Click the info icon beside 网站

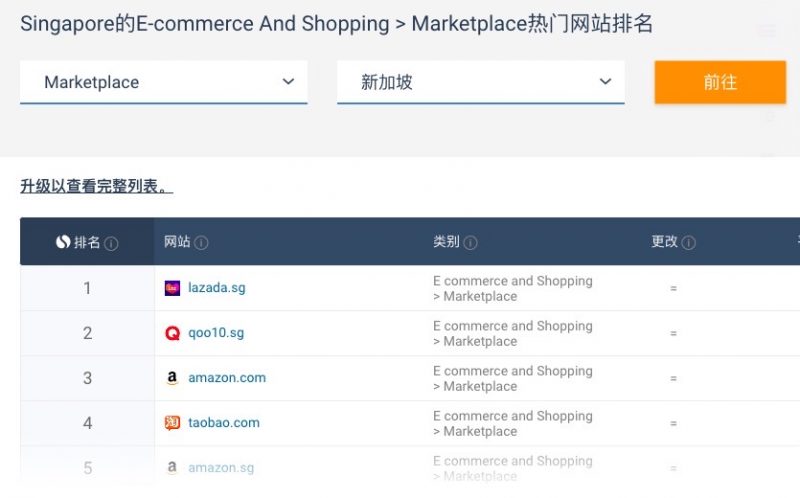click(201, 243)
